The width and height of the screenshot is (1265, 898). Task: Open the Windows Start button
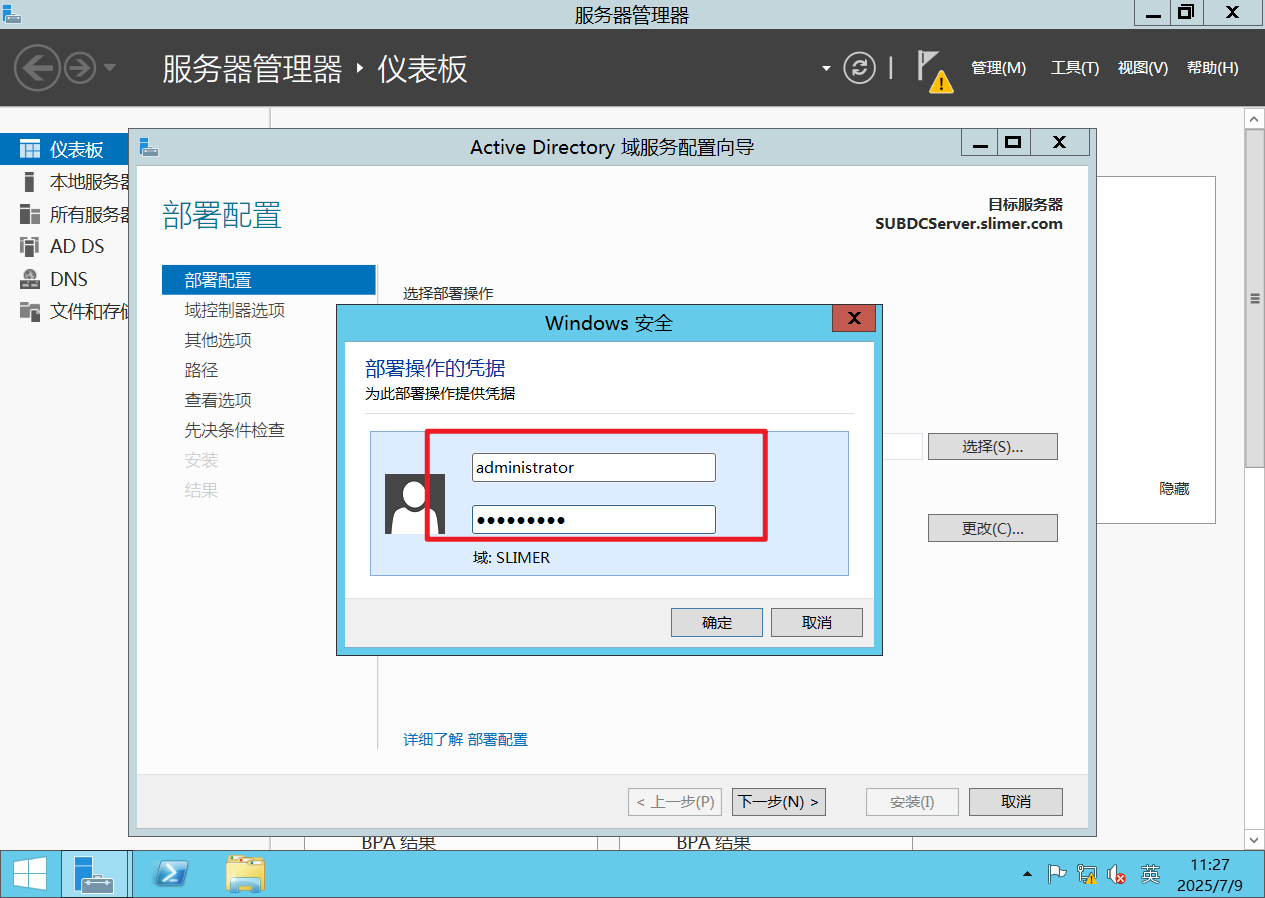[29, 875]
